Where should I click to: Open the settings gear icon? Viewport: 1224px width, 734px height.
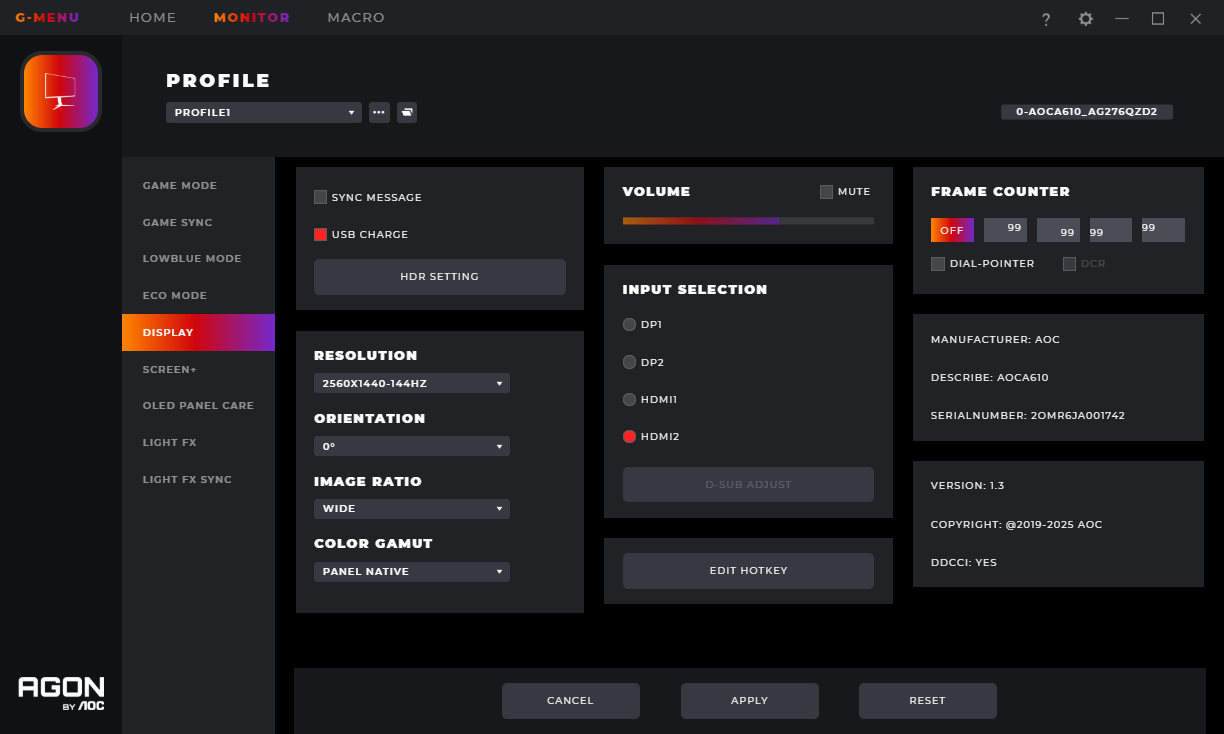(x=1085, y=19)
